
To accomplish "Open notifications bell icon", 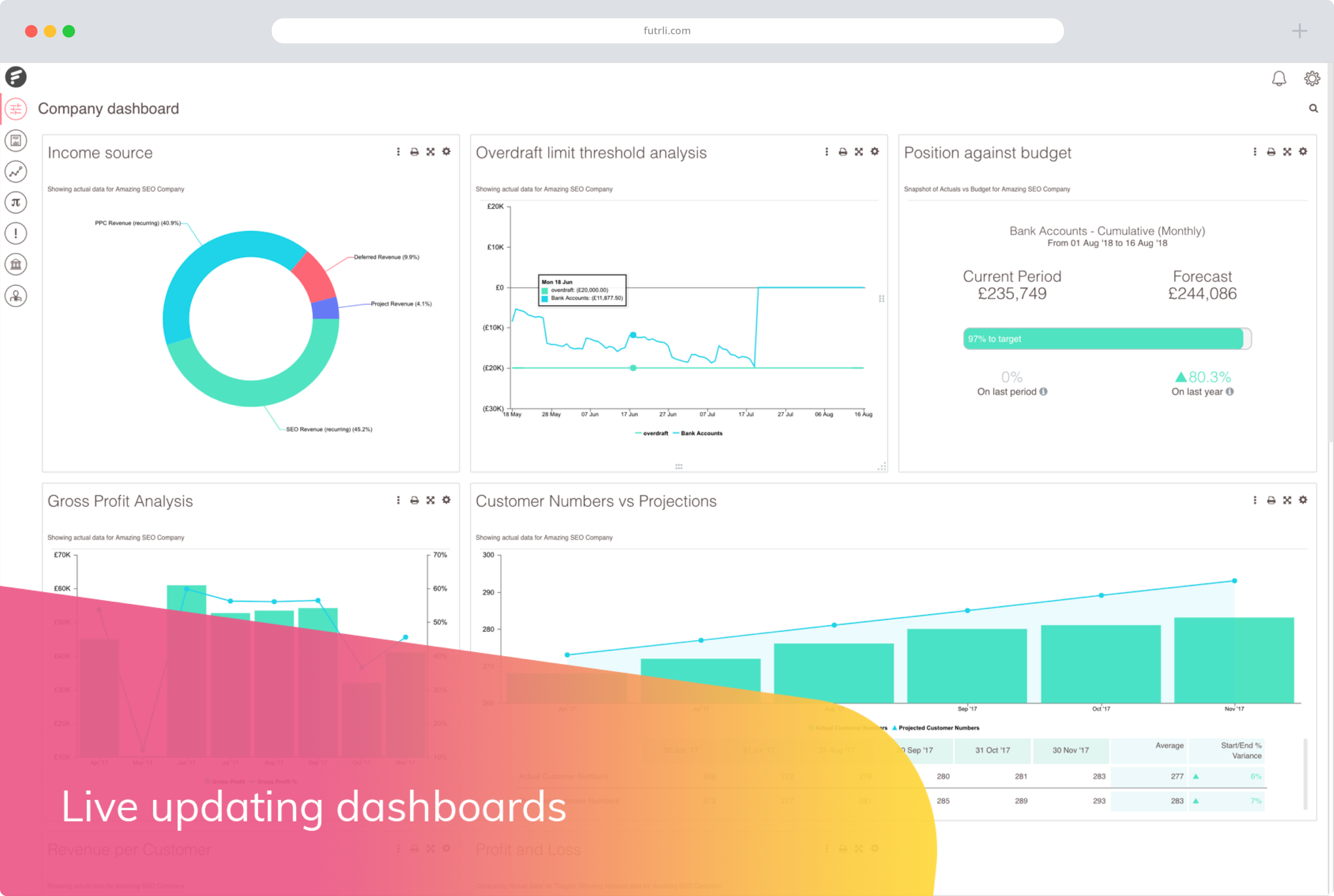I will pyautogui.click(x=1279, y=78).
